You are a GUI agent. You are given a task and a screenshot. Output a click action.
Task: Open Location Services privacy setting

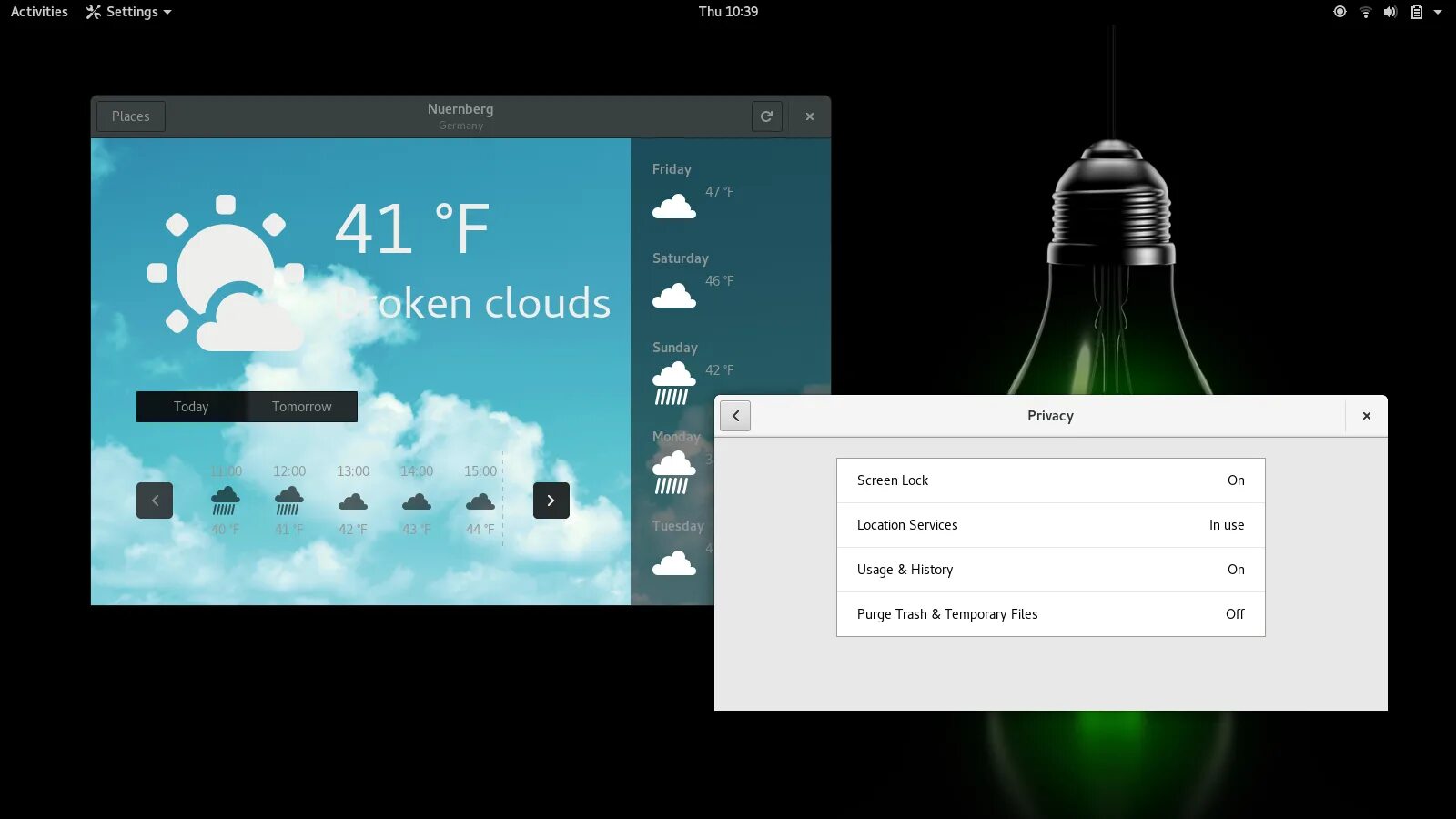pos(1051,525)
